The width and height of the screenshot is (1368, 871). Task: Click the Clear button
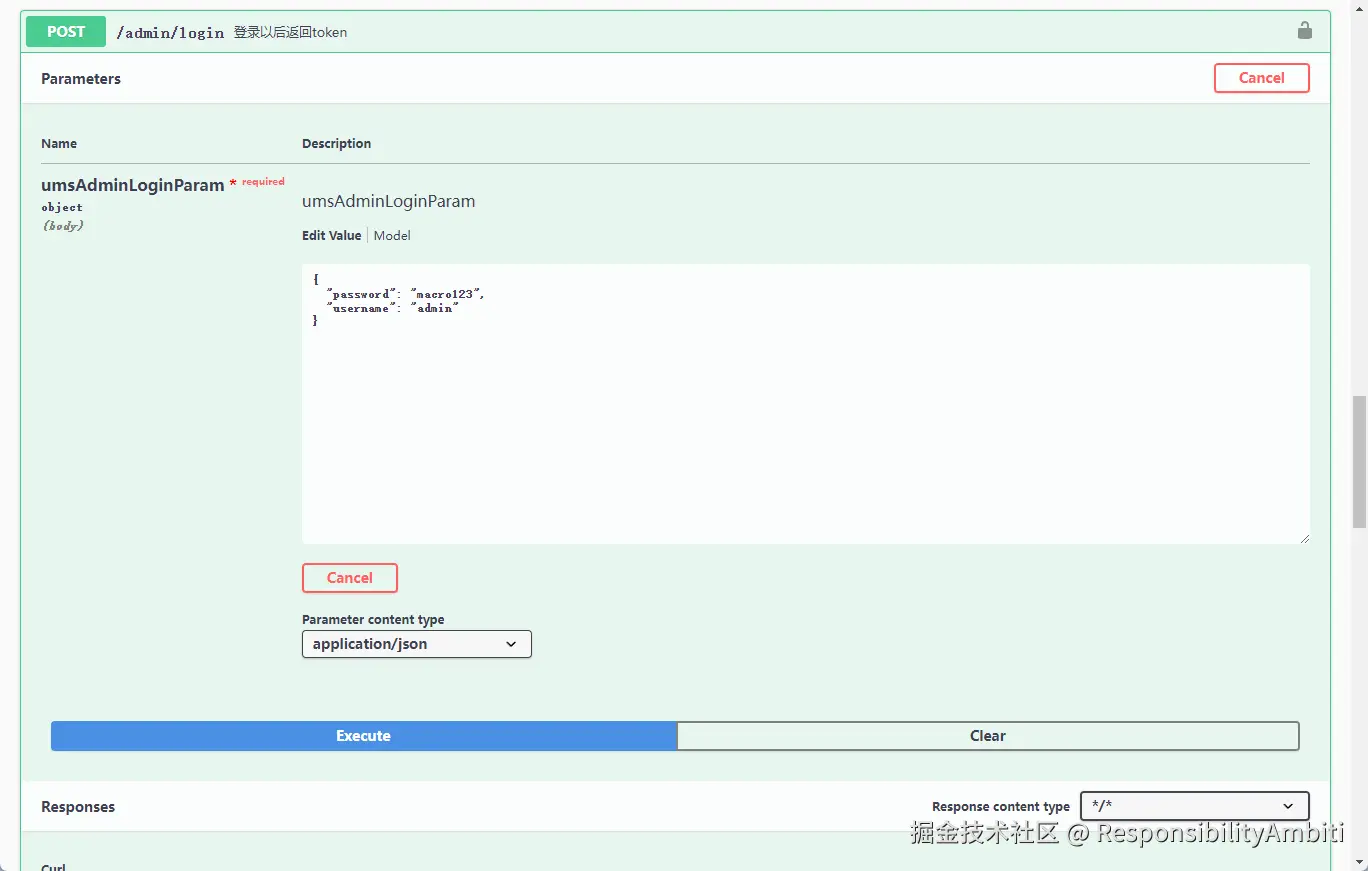coord(988,736)
